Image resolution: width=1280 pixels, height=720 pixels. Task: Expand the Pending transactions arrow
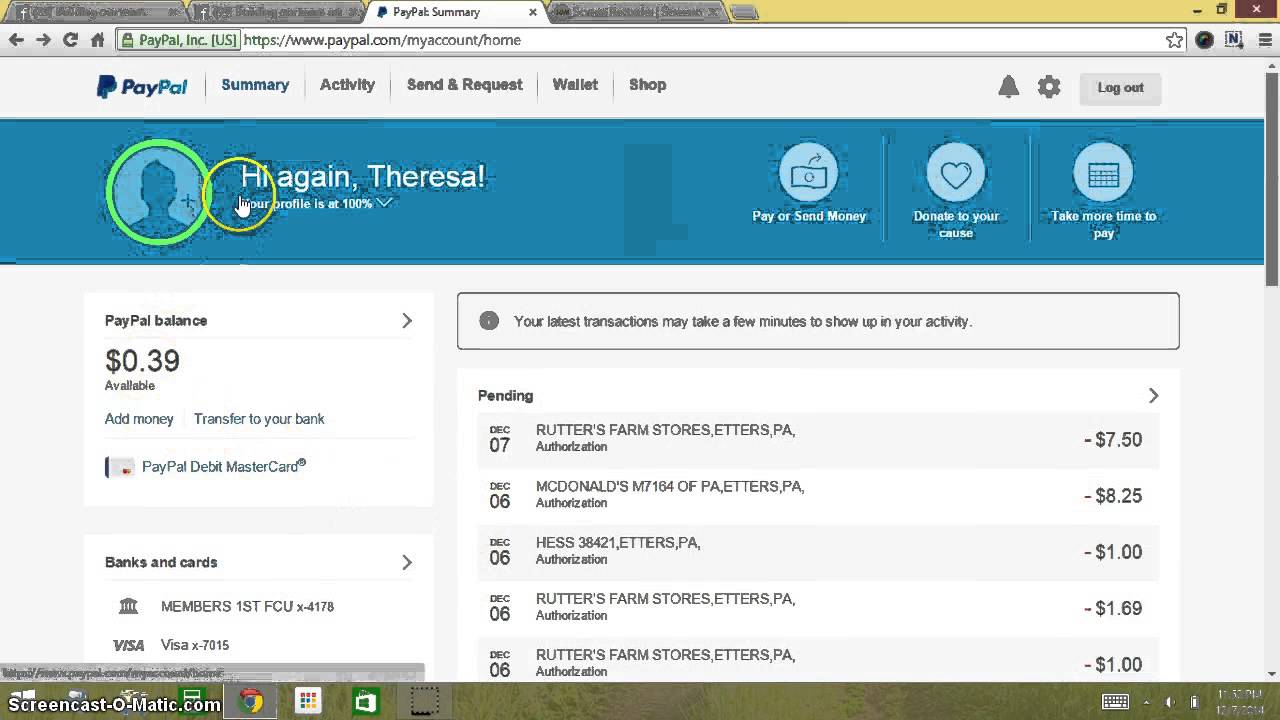(1153, 396)
